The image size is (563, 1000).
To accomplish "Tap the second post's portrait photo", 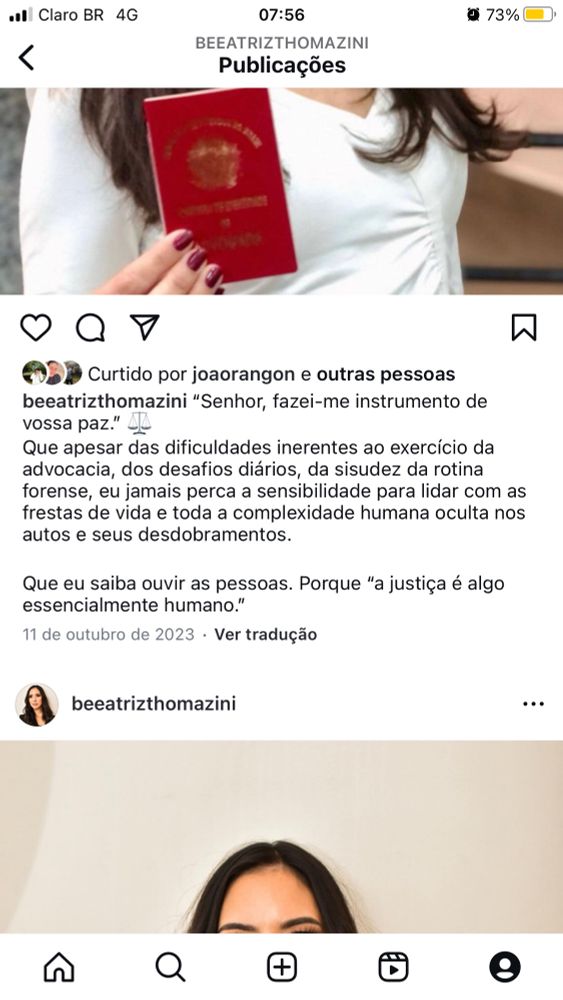I will click(x=281, y=837).
